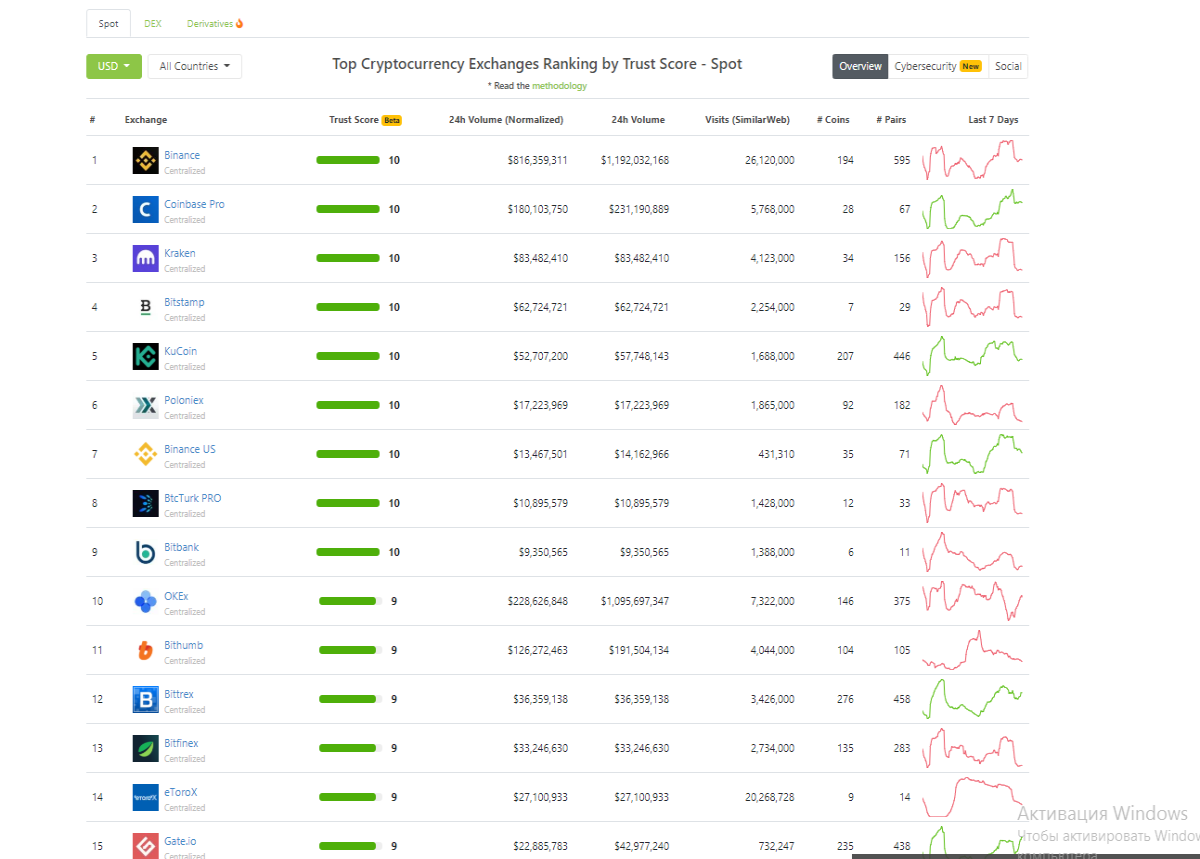1200x859 pixels.
Task: Open the methodology link
Action: (x=559, y=86)
